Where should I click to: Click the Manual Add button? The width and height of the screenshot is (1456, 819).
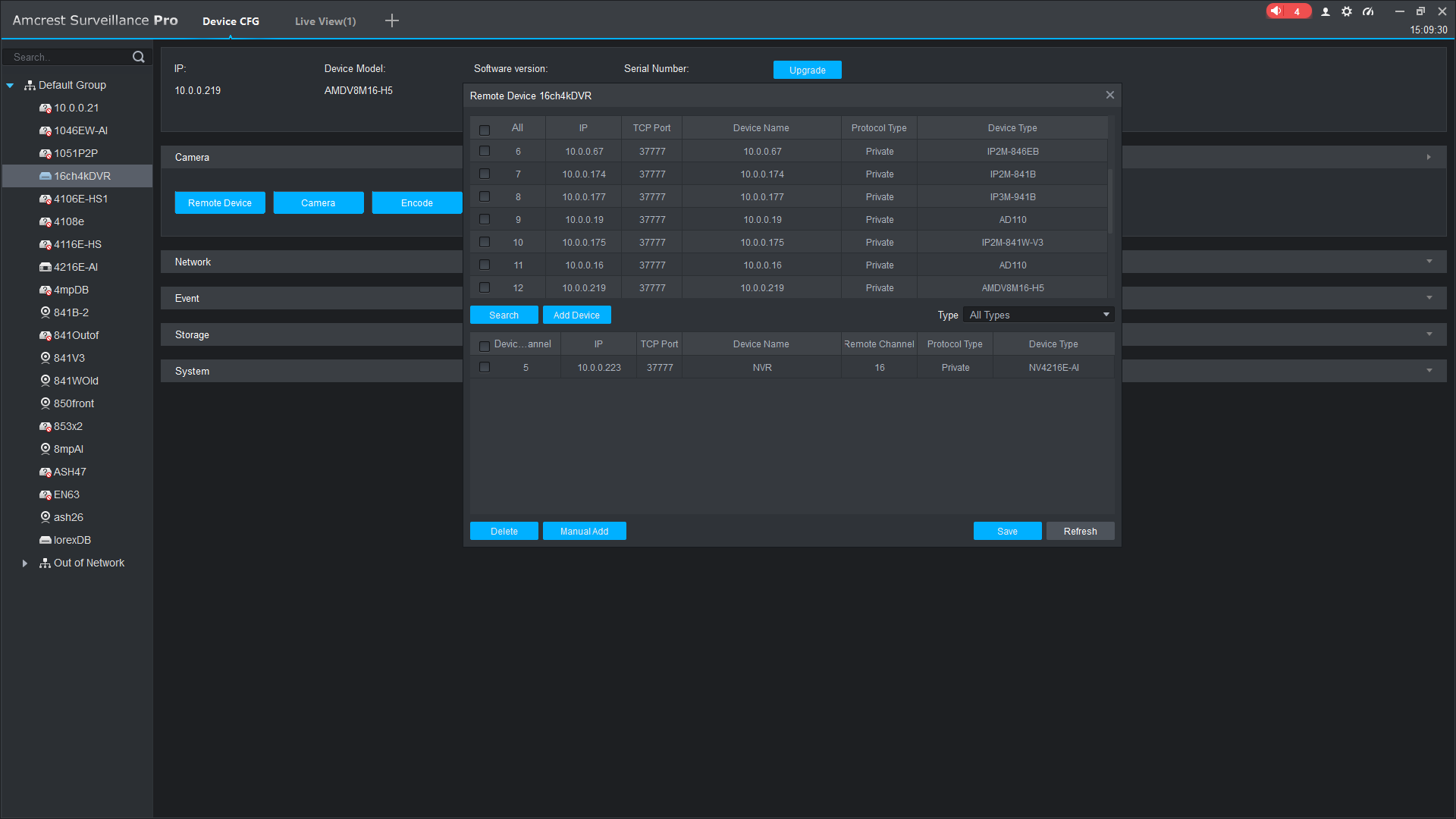click(x=585, y=531)
